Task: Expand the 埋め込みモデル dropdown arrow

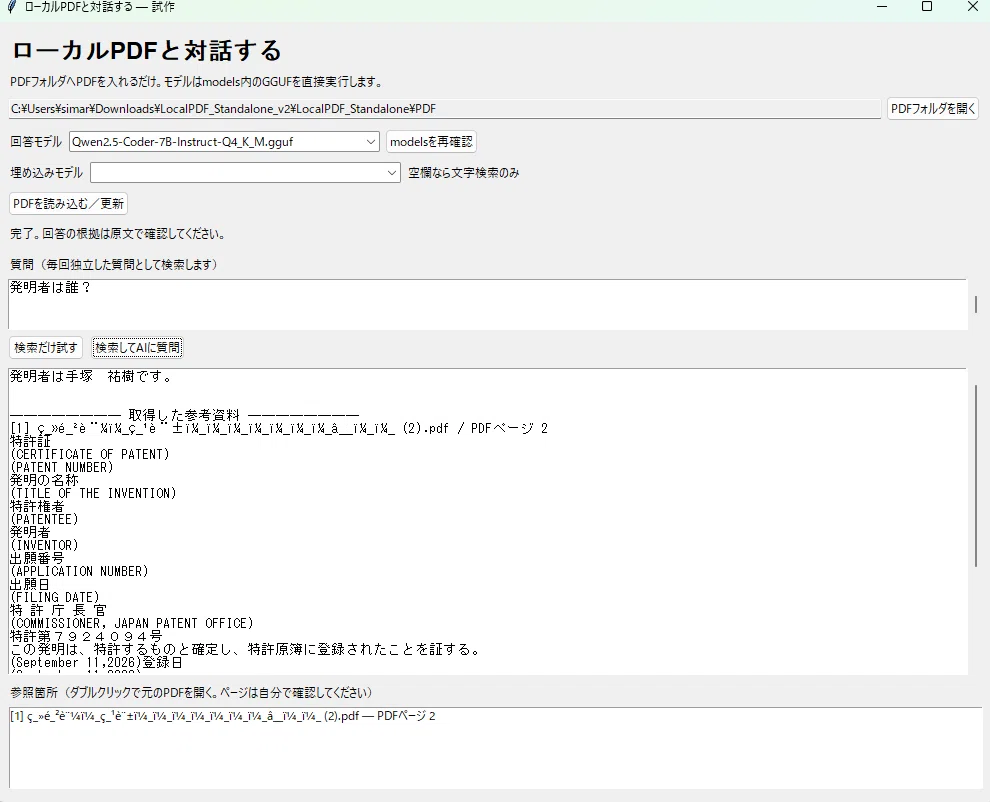Action: [391, 173]
